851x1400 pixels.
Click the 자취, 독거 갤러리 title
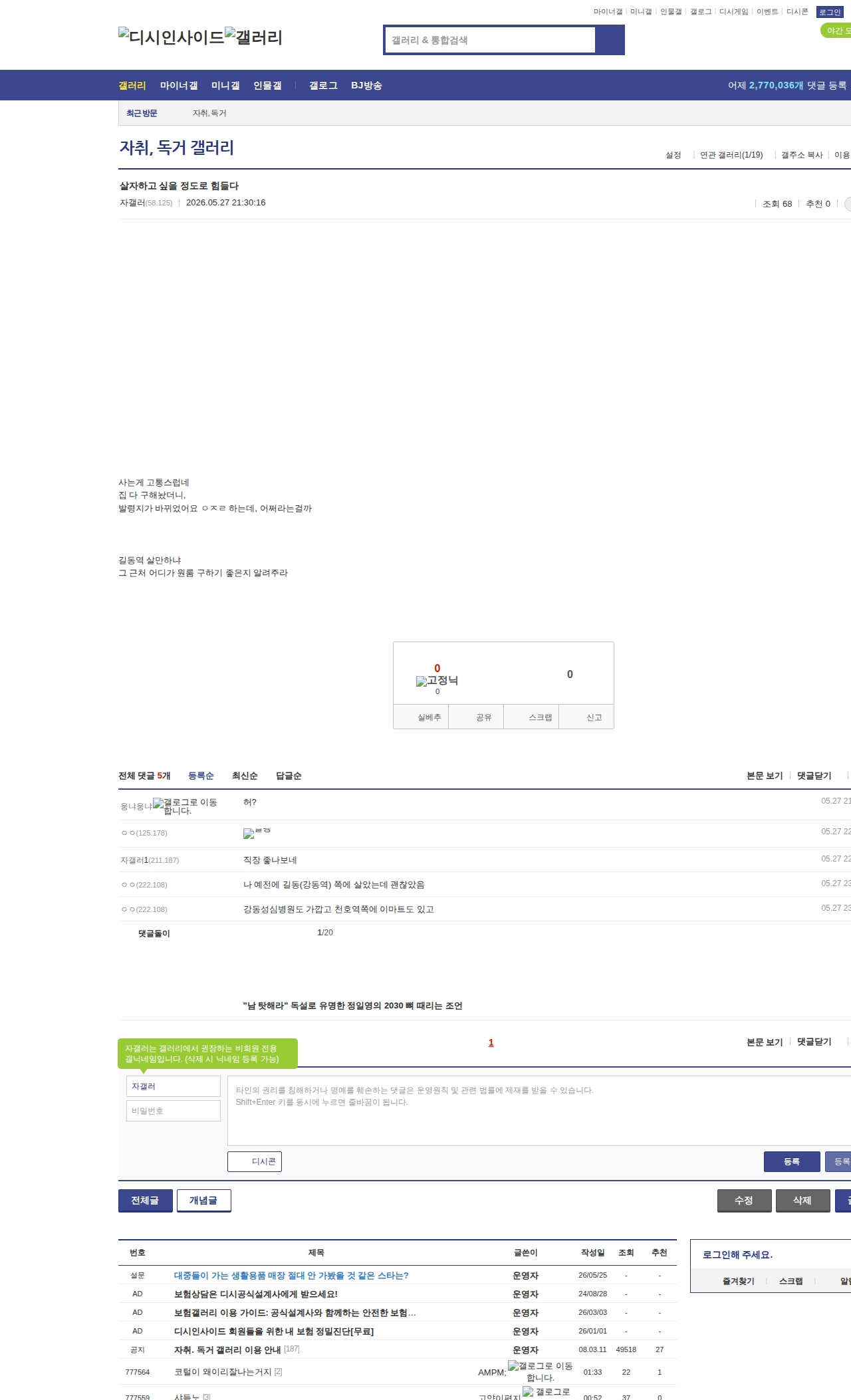pyautogui.click(x=177, y=148)
